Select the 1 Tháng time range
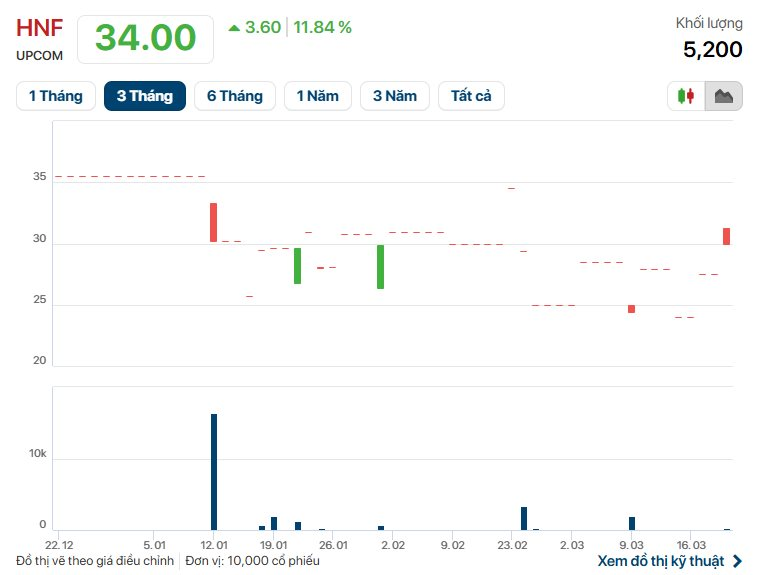 (56, 96)
